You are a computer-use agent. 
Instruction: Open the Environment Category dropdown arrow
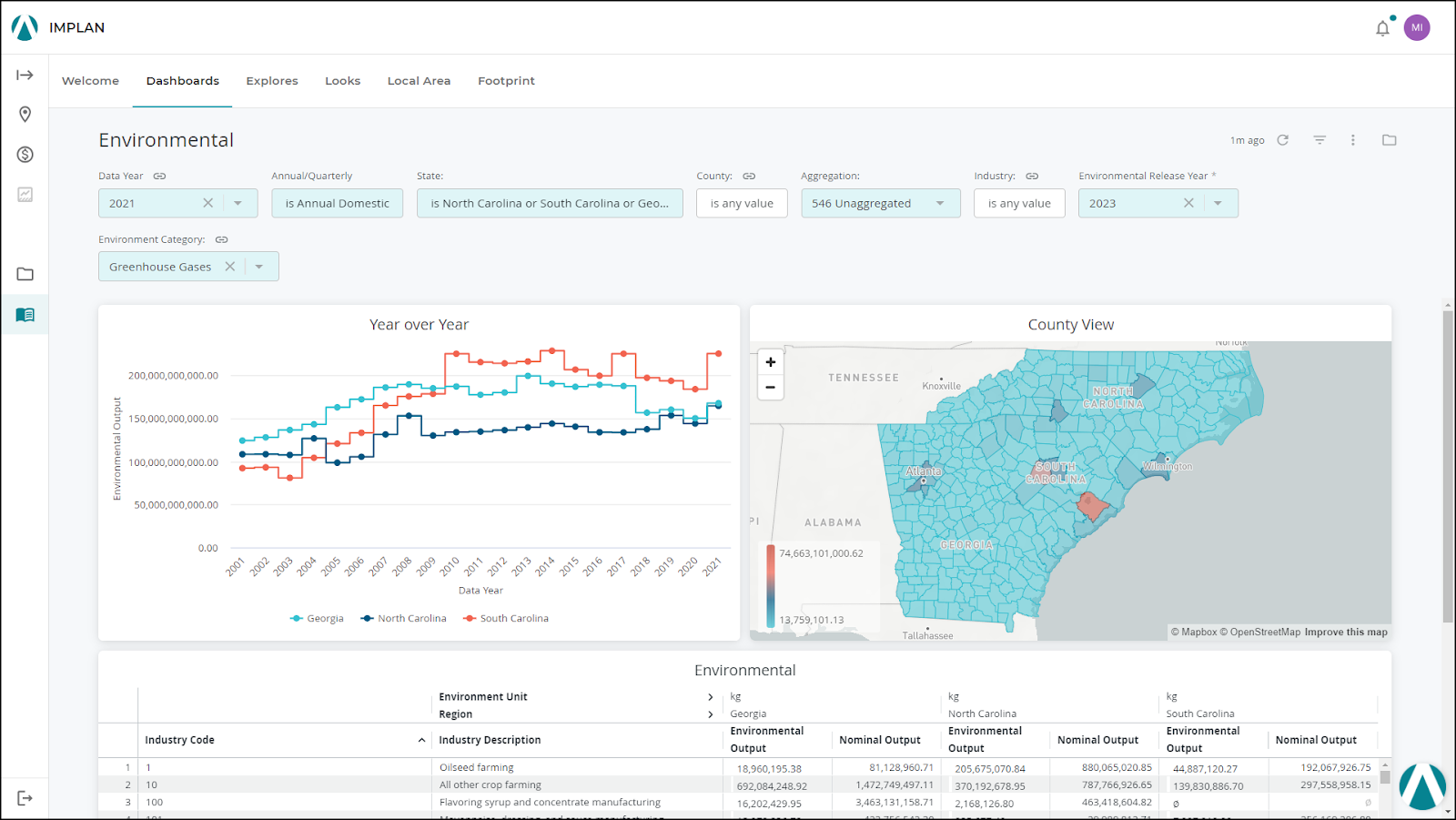[260, 267]
